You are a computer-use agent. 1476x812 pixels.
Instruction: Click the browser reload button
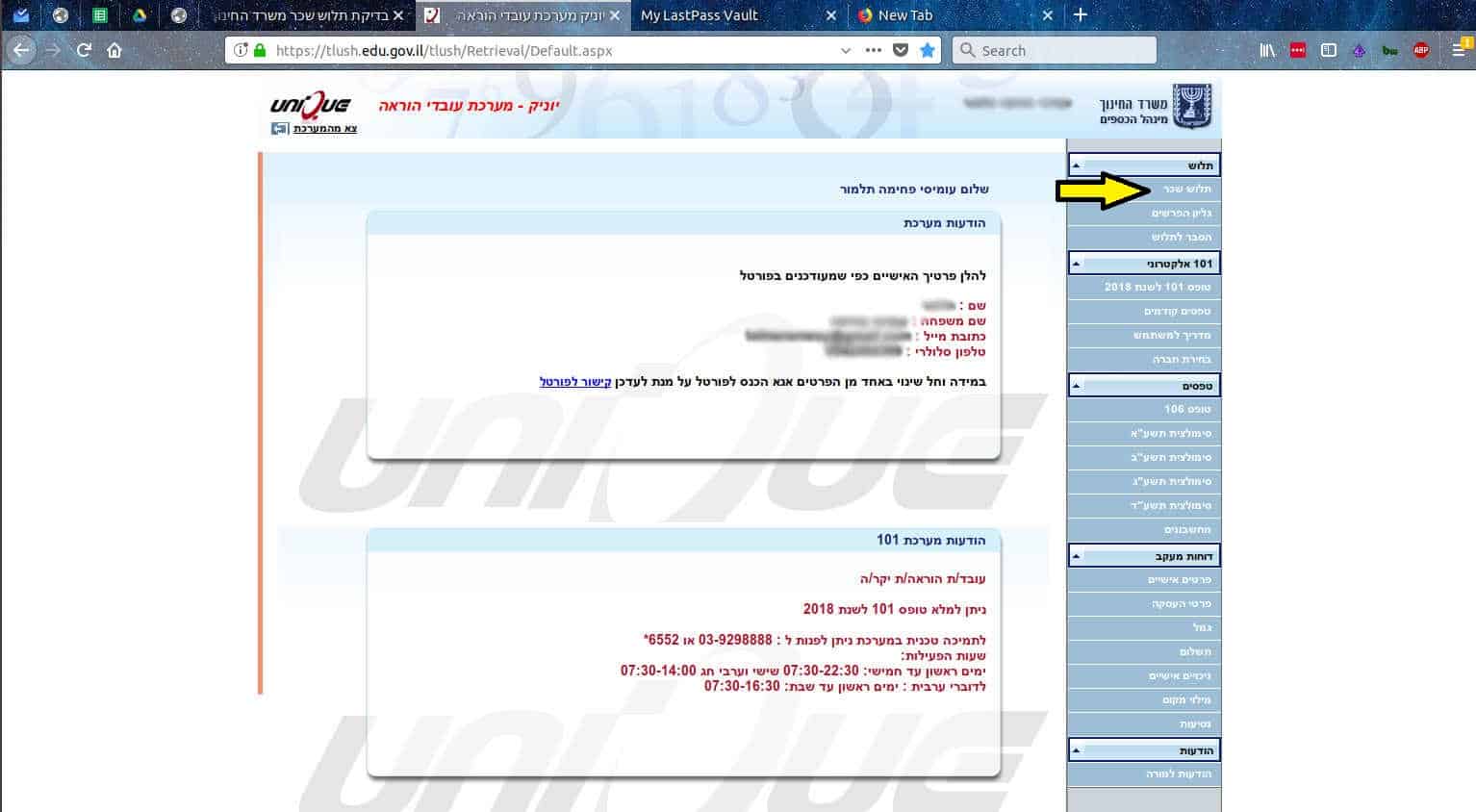pos(84,50)
